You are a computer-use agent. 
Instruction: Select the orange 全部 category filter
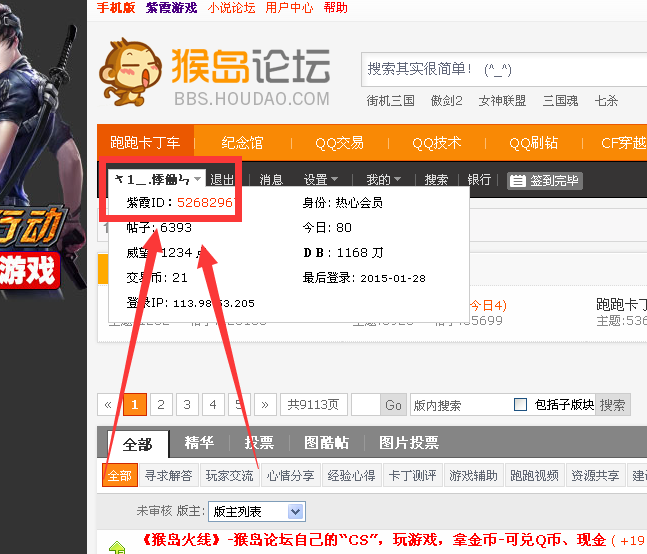(120, 476)
